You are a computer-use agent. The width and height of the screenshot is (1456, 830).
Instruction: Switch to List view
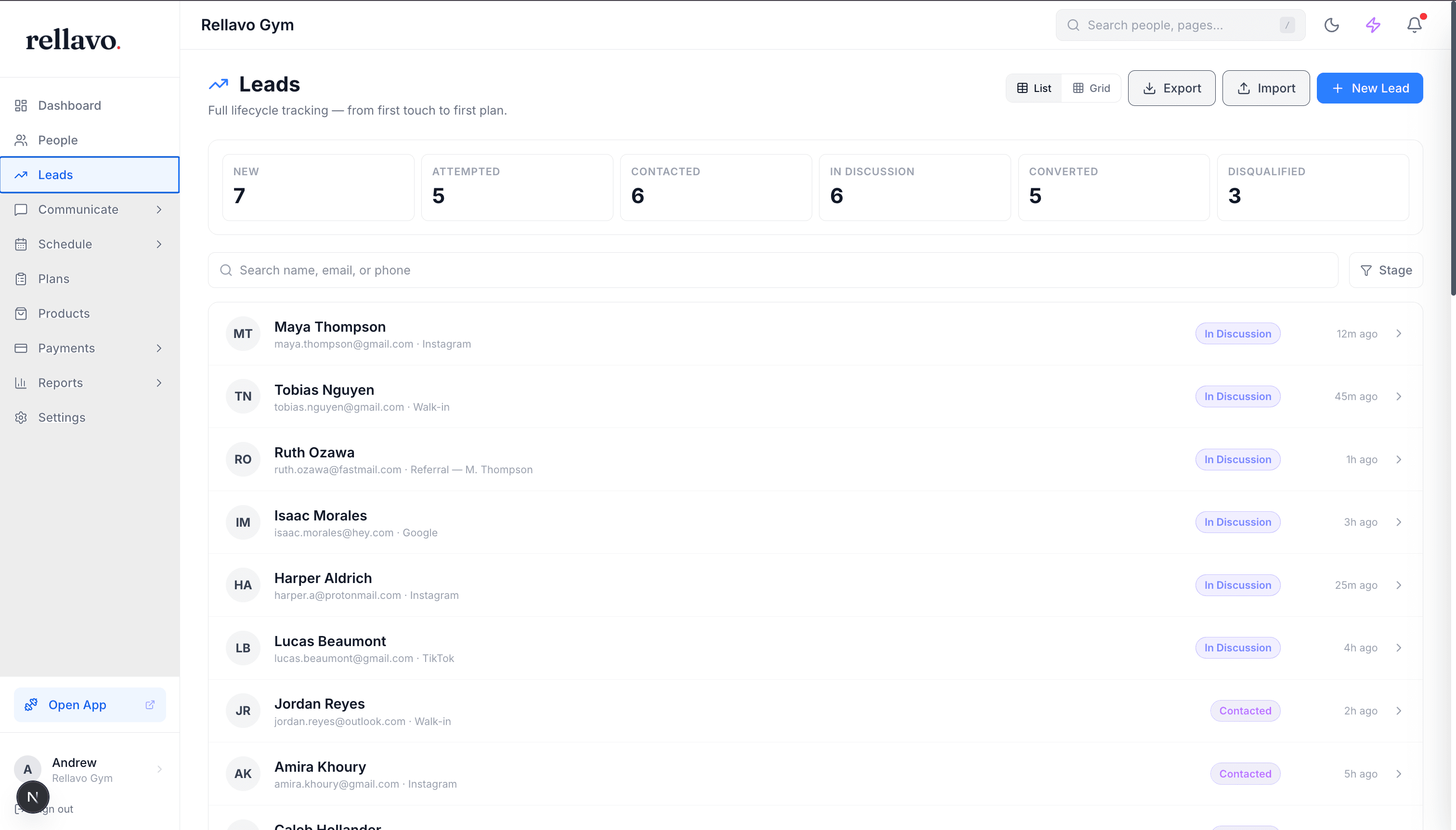click(1034, 89)
